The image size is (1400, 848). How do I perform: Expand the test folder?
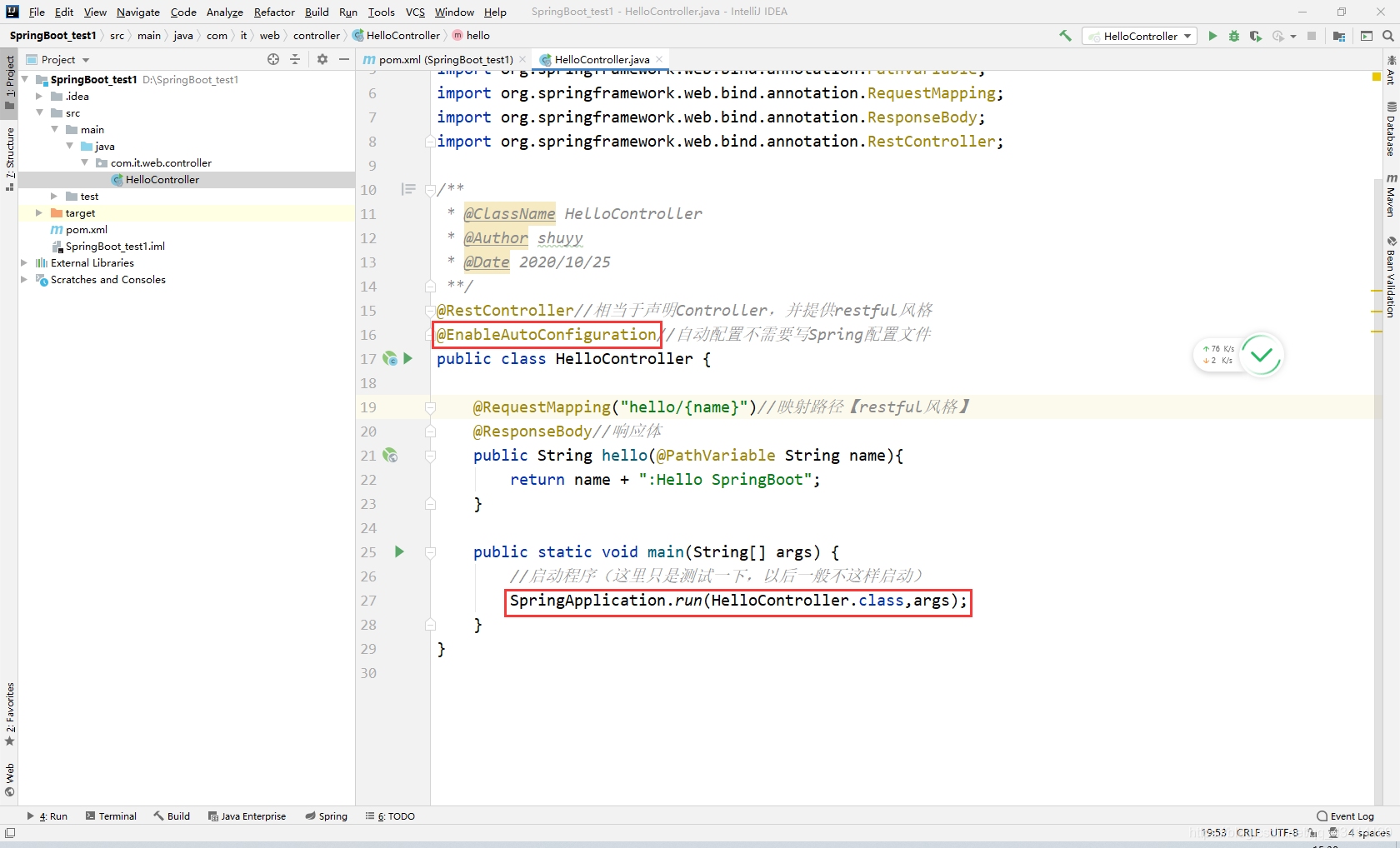54,196
